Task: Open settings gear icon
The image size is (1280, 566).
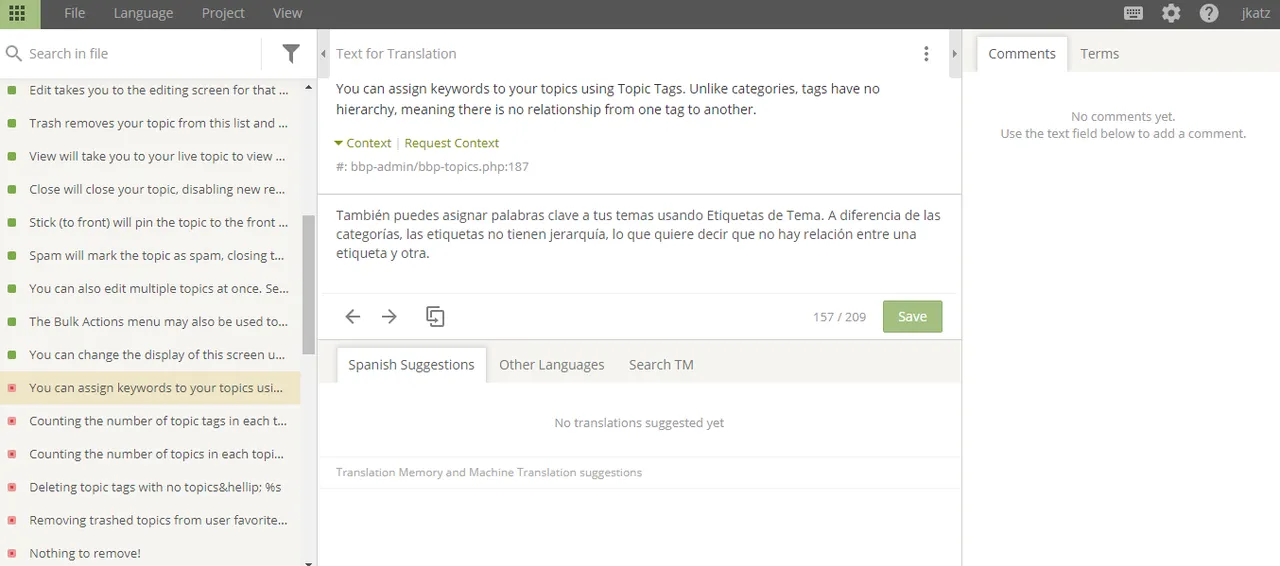Action: [1171, 14]
